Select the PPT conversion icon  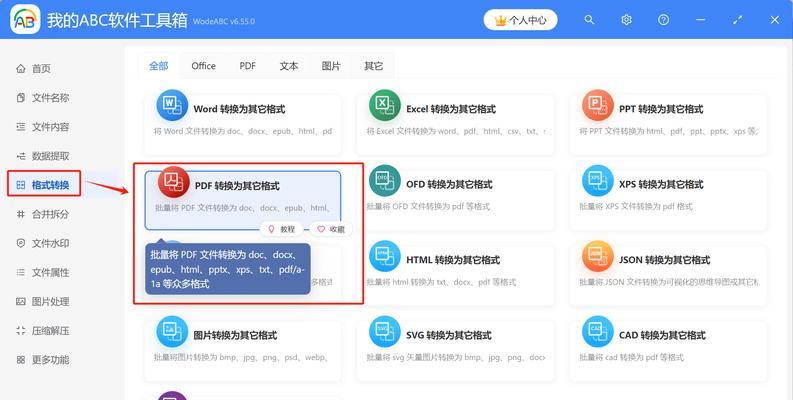pyautogui.click(x=598, y=106)
